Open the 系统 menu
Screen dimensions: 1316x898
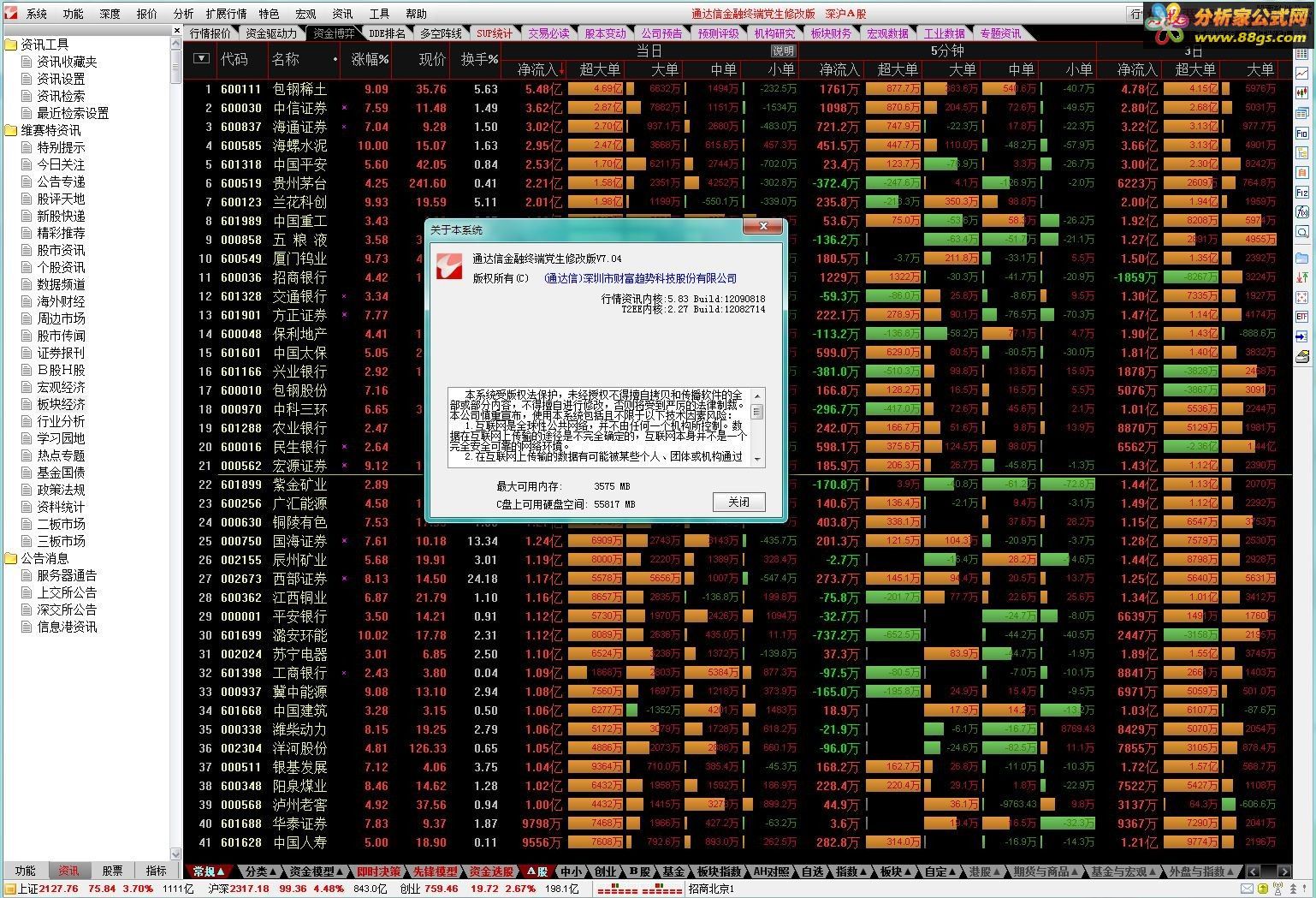coord(37,14)
